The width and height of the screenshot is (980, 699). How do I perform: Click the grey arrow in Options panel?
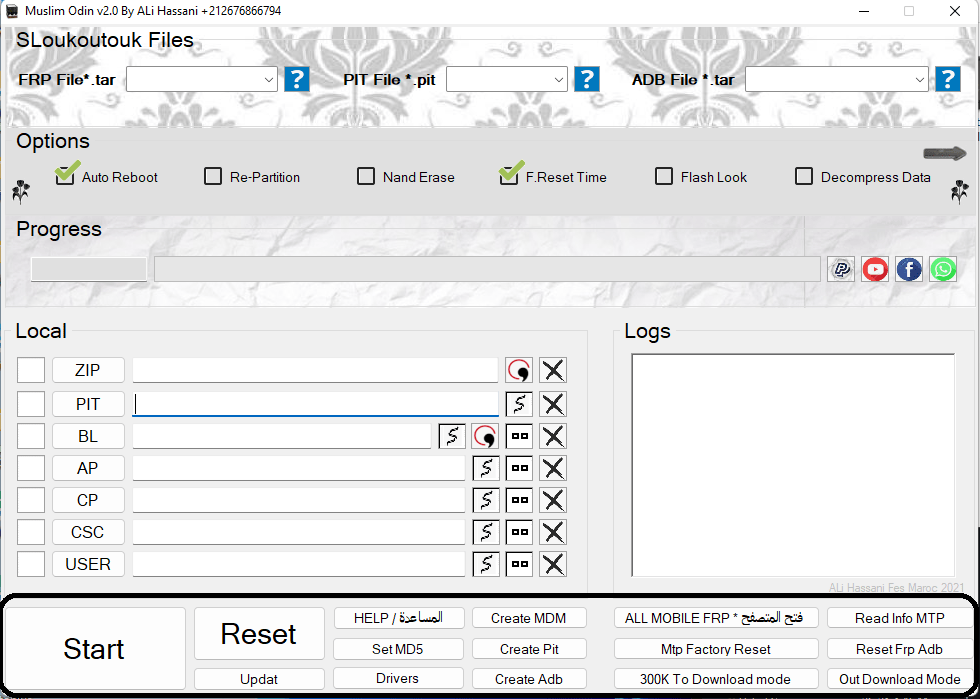tap(945, 154)
